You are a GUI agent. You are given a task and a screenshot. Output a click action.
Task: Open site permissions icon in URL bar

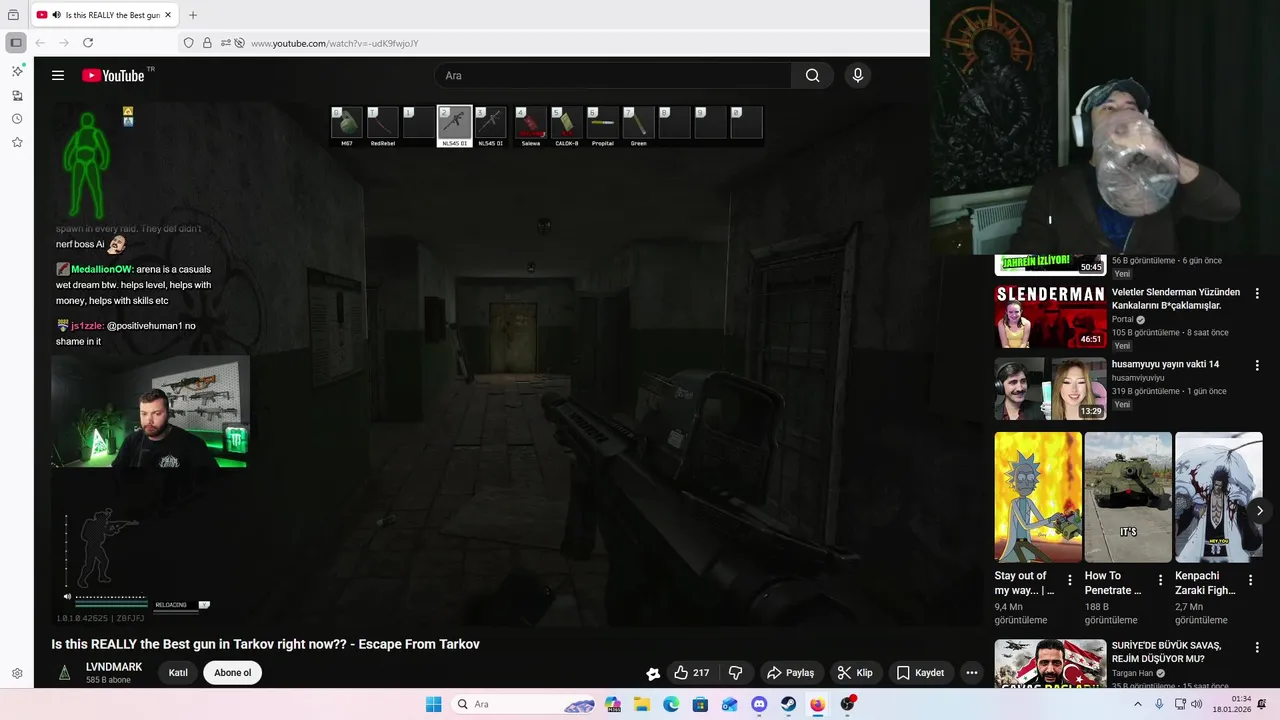(x=226, y=43)
